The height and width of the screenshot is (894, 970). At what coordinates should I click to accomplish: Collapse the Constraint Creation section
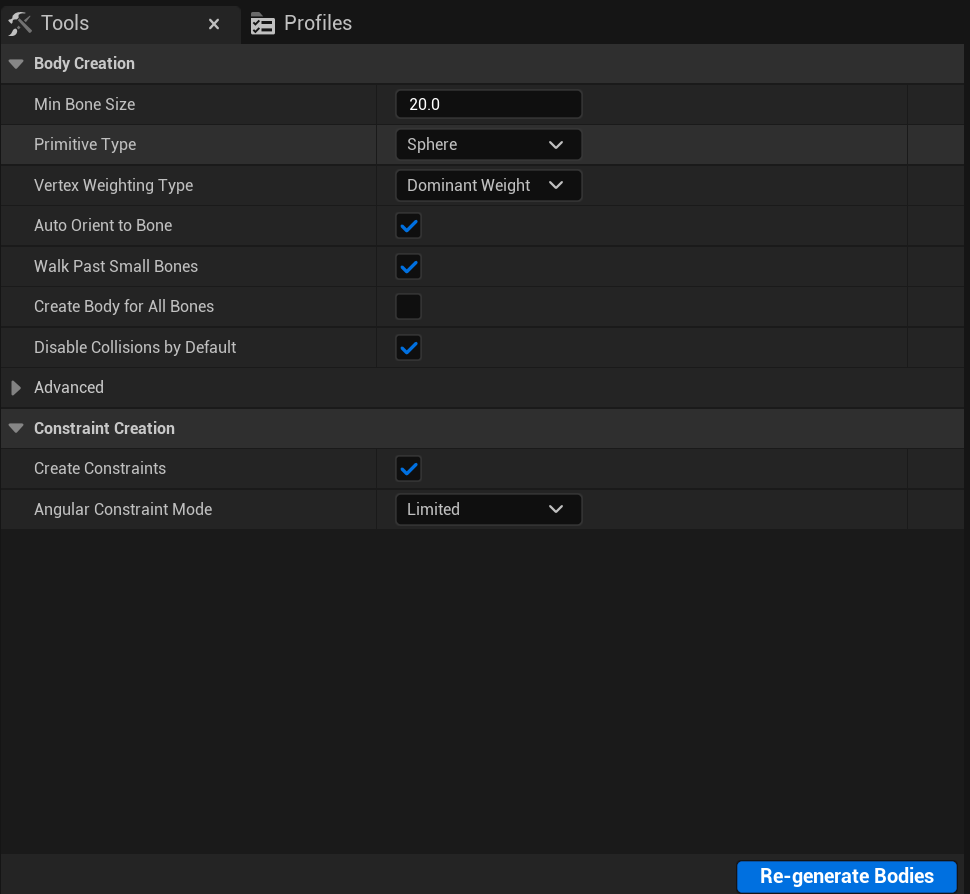click(15, 428)
